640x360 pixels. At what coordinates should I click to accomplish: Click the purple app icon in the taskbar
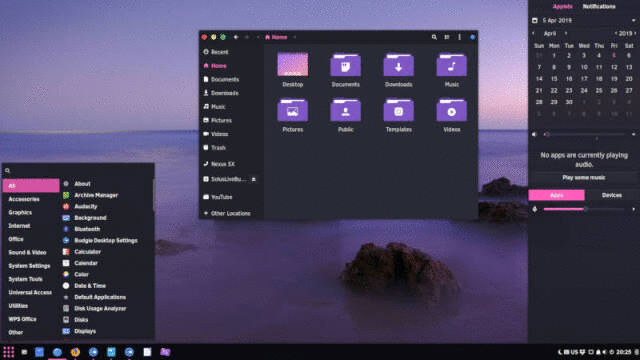[165, 352]
